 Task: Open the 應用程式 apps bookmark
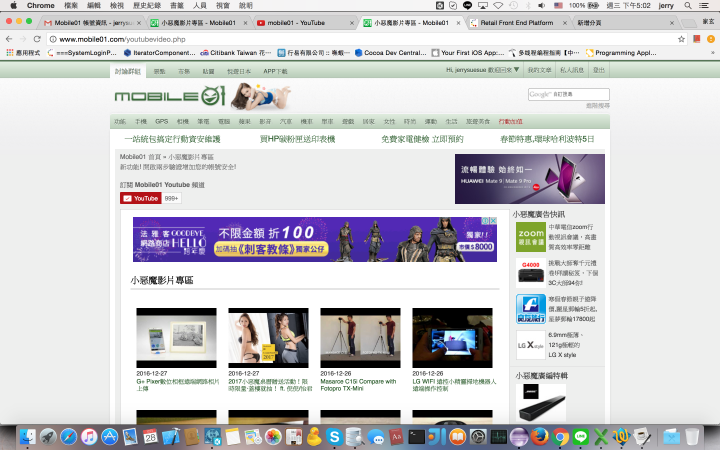(x=23, y=53)
